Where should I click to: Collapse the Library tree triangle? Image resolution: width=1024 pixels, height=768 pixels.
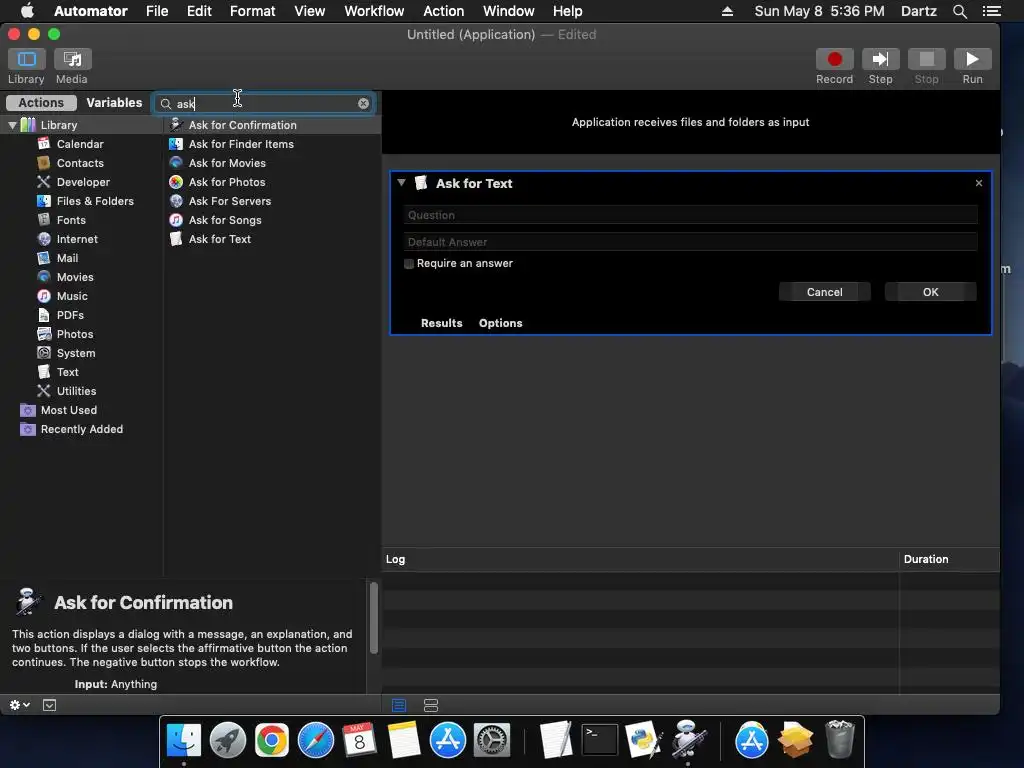[x=12, y=125]
